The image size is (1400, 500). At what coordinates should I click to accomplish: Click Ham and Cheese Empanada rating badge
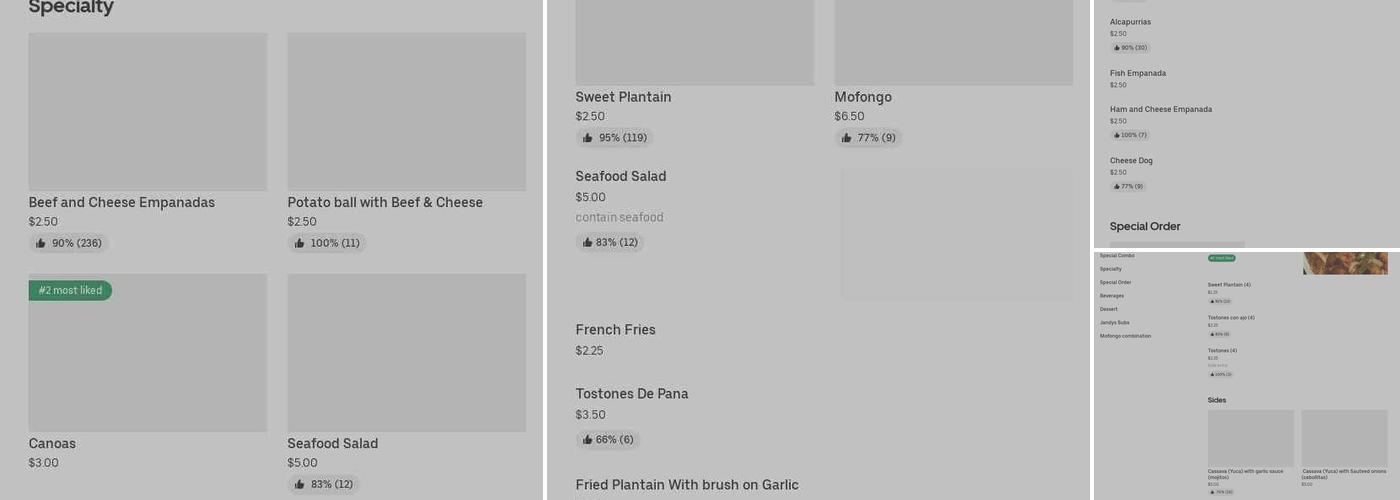1130,135
